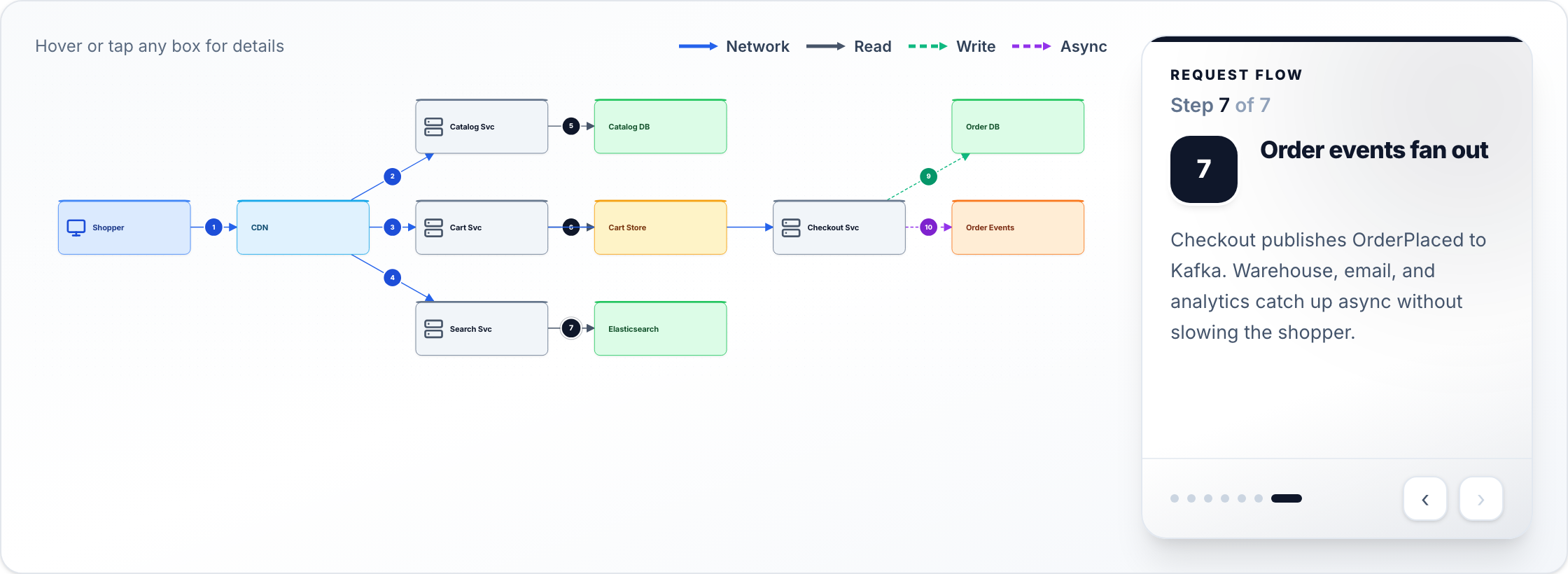Select the Catalog DB box
The height and width of the screenshot is (574, 1568).
click(660, 127)
